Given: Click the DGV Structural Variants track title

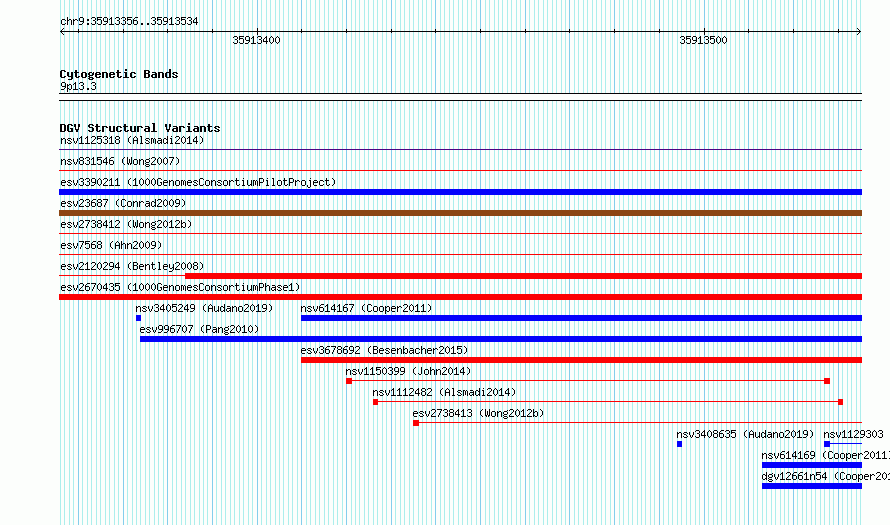Looking at the screenshot, I should pos(140,128).
